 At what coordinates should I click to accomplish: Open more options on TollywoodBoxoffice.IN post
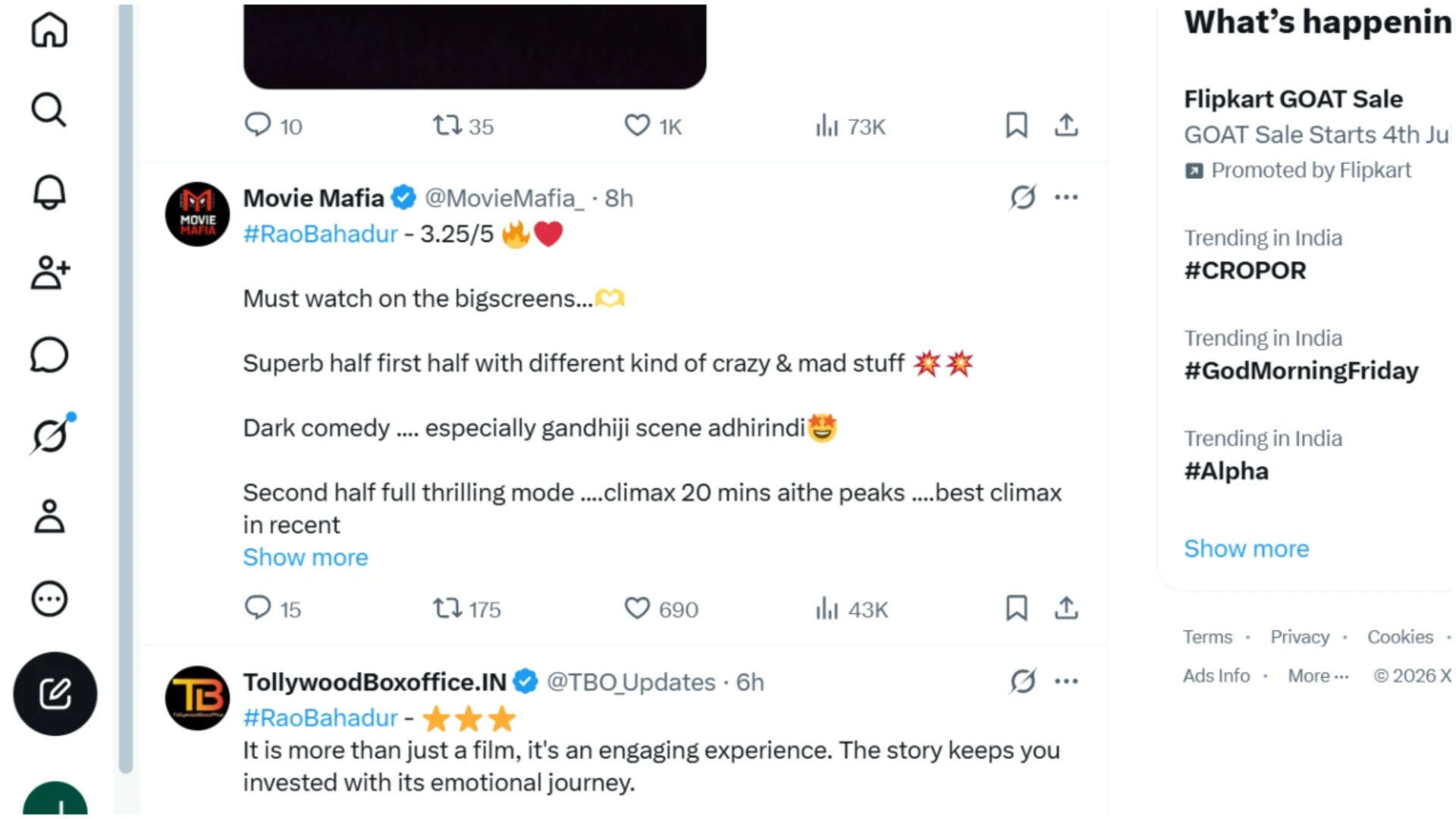tap(1066, 681)
